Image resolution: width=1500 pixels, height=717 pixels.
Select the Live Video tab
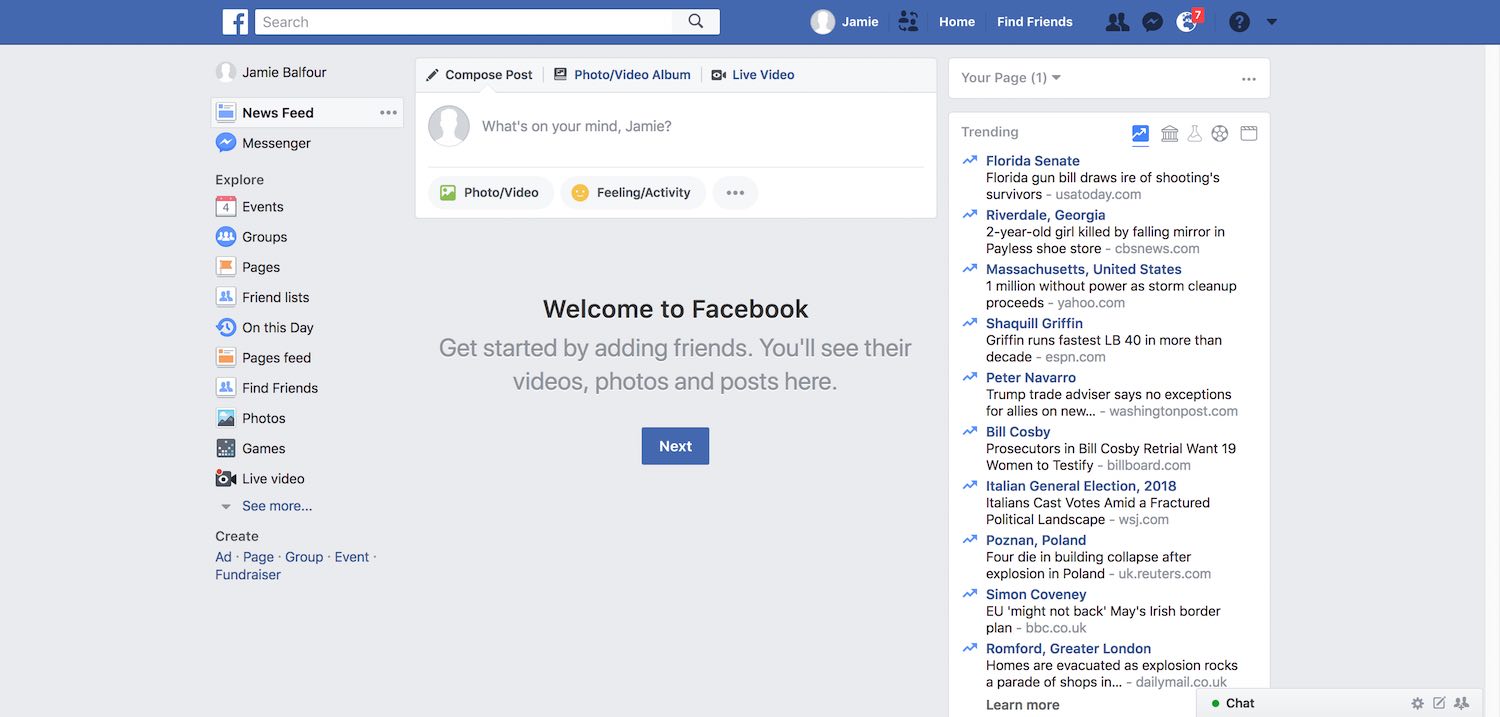pos(753,75)
